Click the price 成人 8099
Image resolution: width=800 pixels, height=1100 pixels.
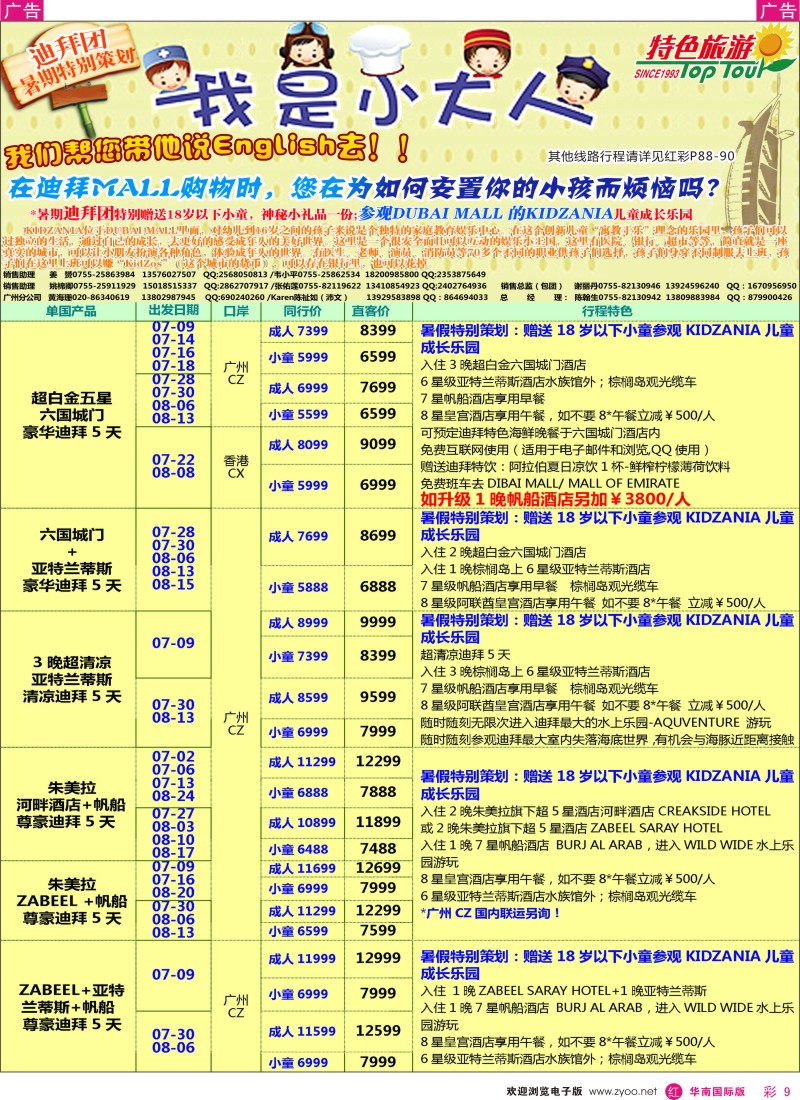[298, 445]
